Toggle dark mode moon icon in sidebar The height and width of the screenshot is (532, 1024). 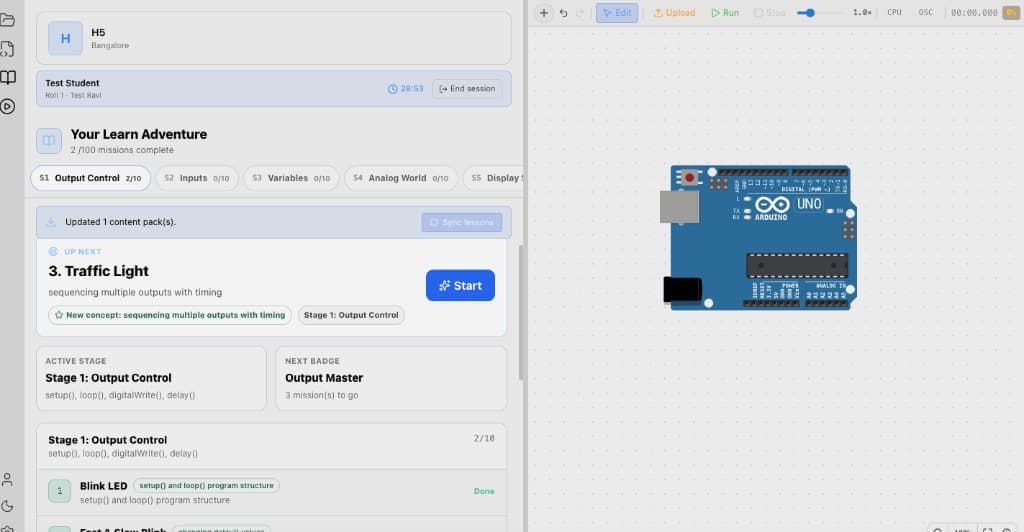click(7, 506)
